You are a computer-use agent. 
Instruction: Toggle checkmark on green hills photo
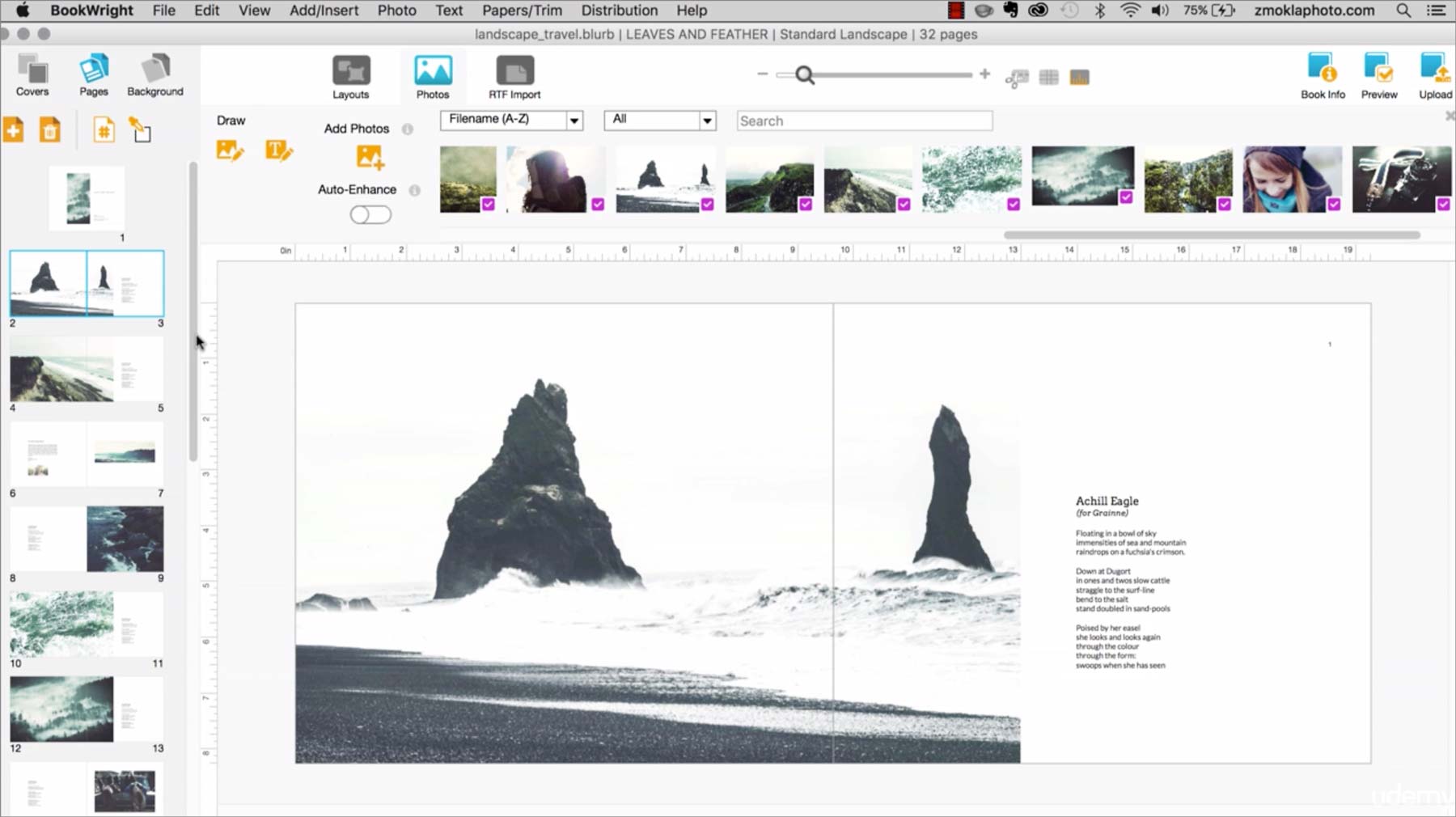[806, 205]
